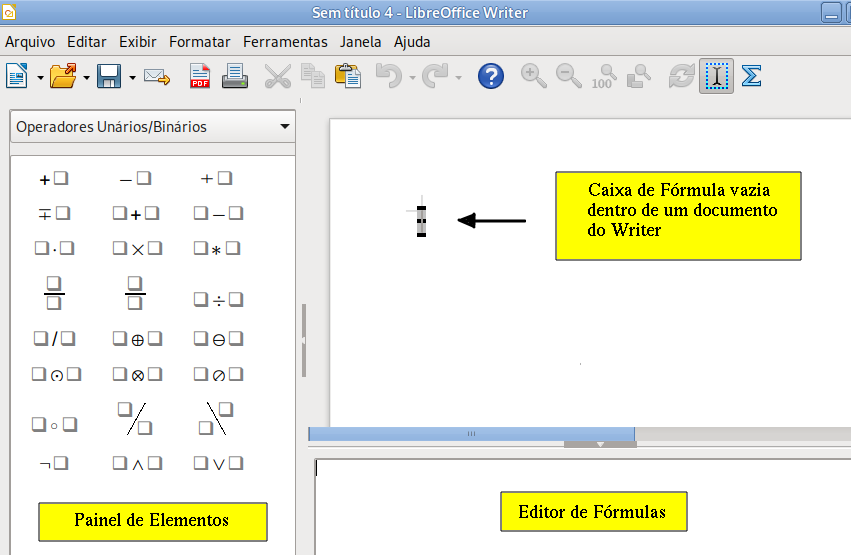Collapse the formula editor pane handle
Screen dimensions: 851x555
click(x=600, y=444)
